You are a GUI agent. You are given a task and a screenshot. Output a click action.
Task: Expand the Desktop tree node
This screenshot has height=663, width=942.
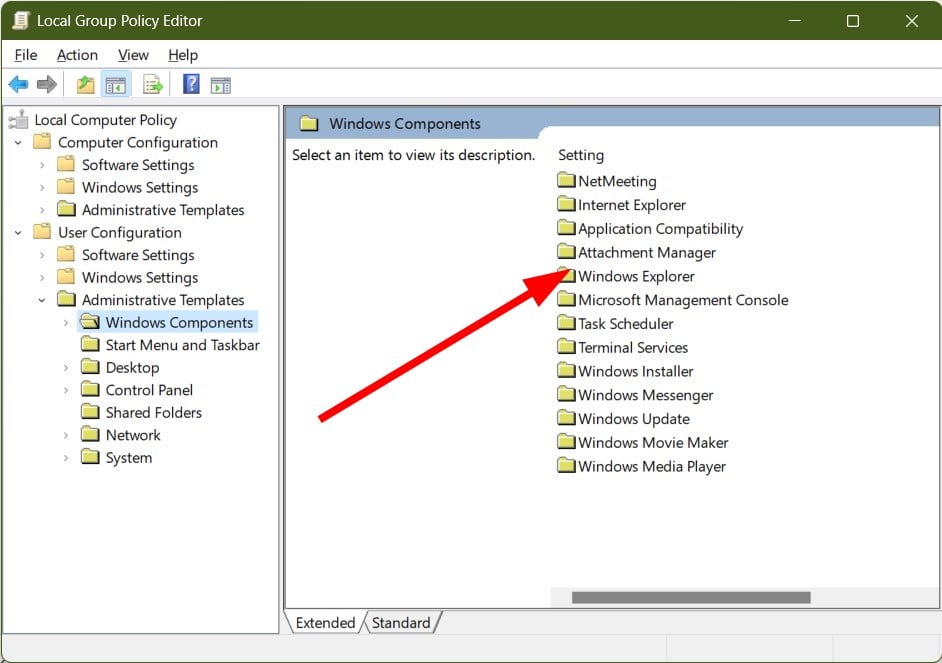(x=66, y=367)
